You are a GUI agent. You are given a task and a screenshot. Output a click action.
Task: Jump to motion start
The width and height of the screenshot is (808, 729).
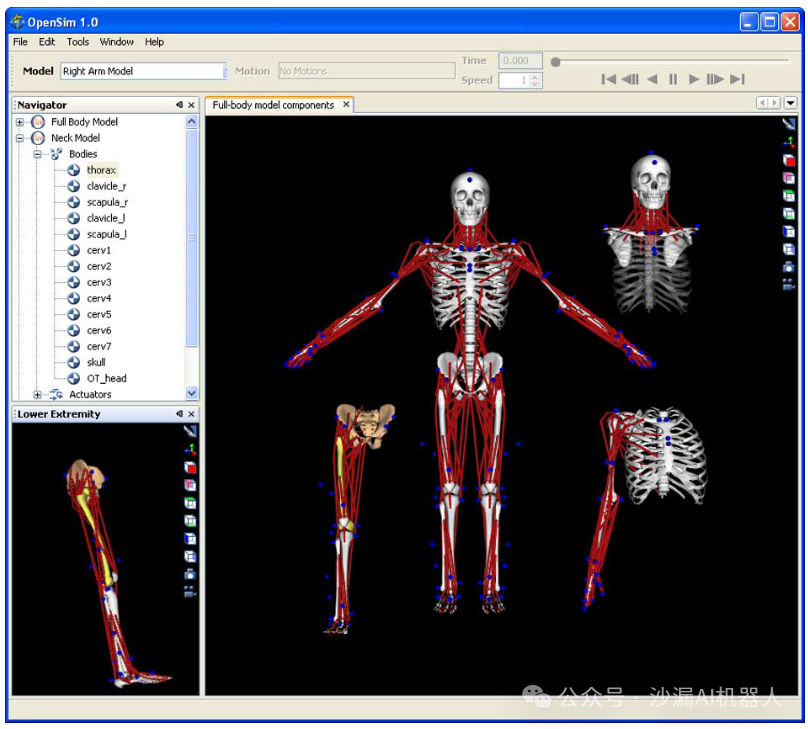pos(609,79)
